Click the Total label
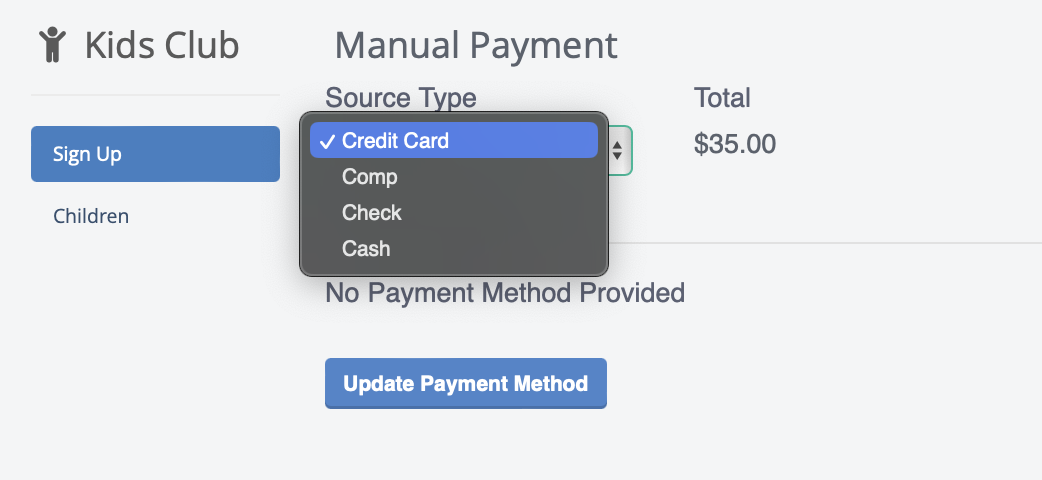Screen dimensions: 1042x480 (722, 98)
